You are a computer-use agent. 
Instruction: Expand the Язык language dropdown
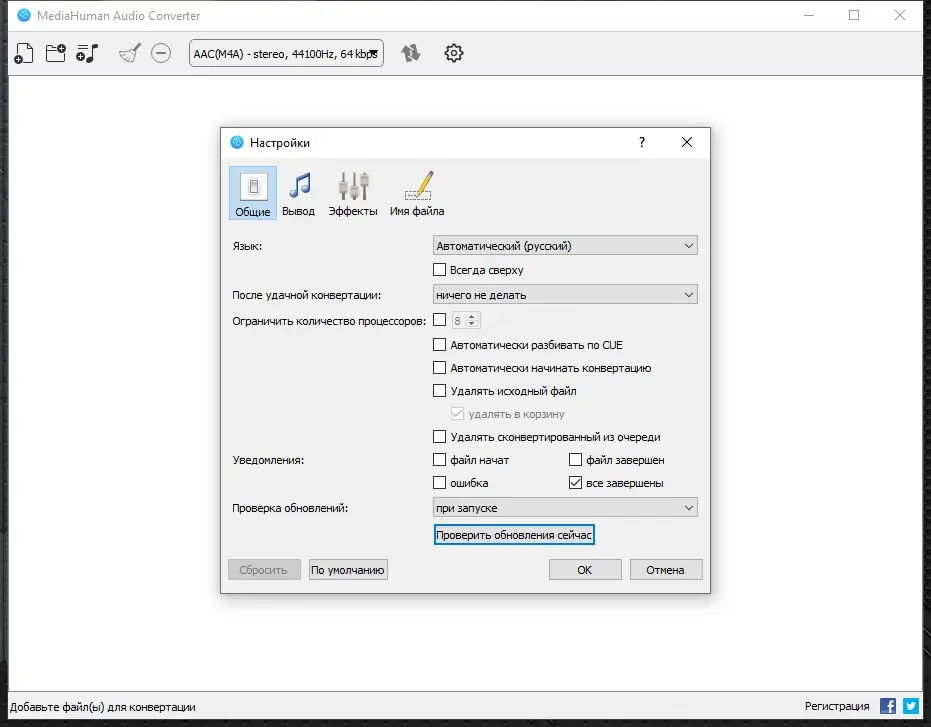(565, 246)
